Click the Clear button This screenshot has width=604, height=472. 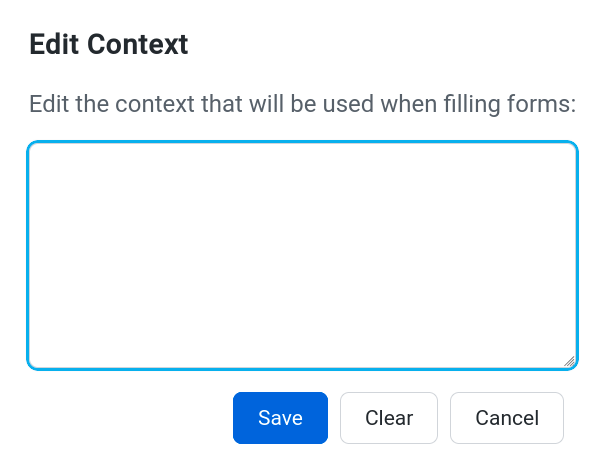point(389,418)
